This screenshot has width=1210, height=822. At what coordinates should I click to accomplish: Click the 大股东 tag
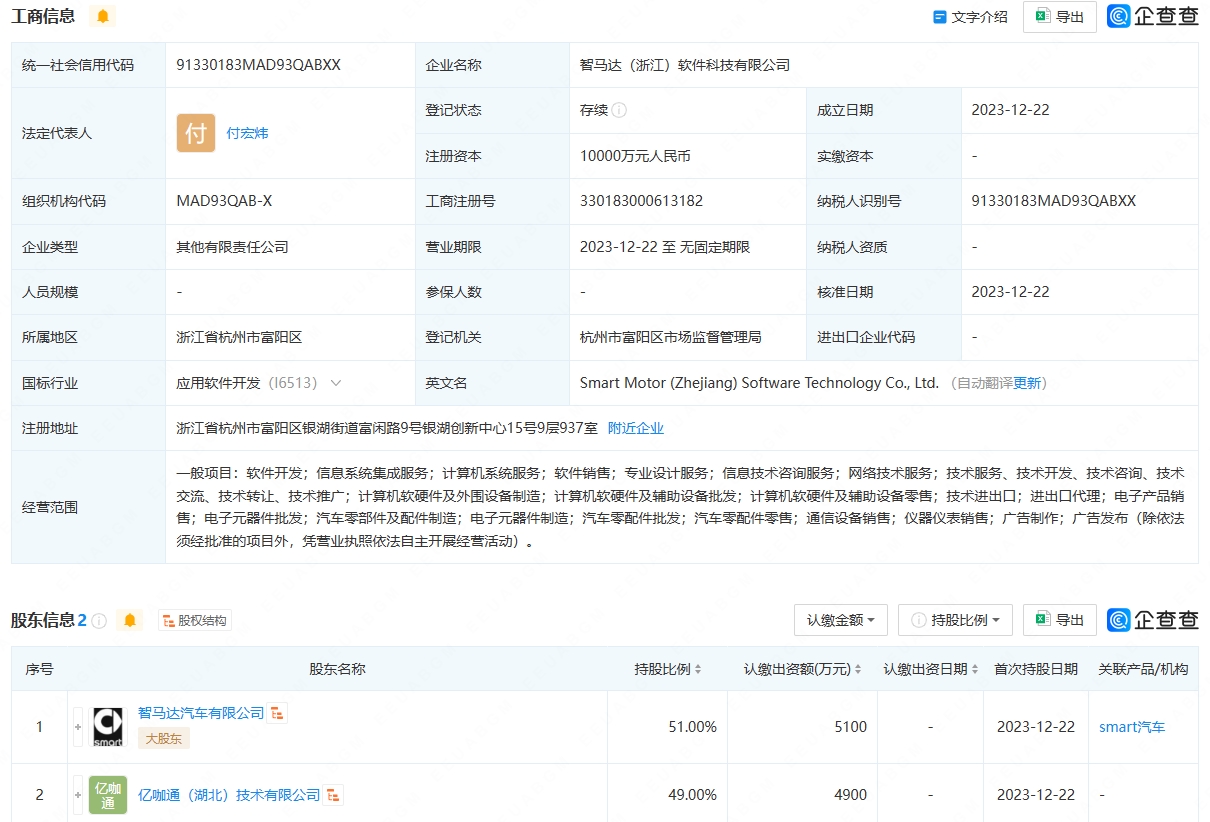pyautogui.click(x=164, y=738)
